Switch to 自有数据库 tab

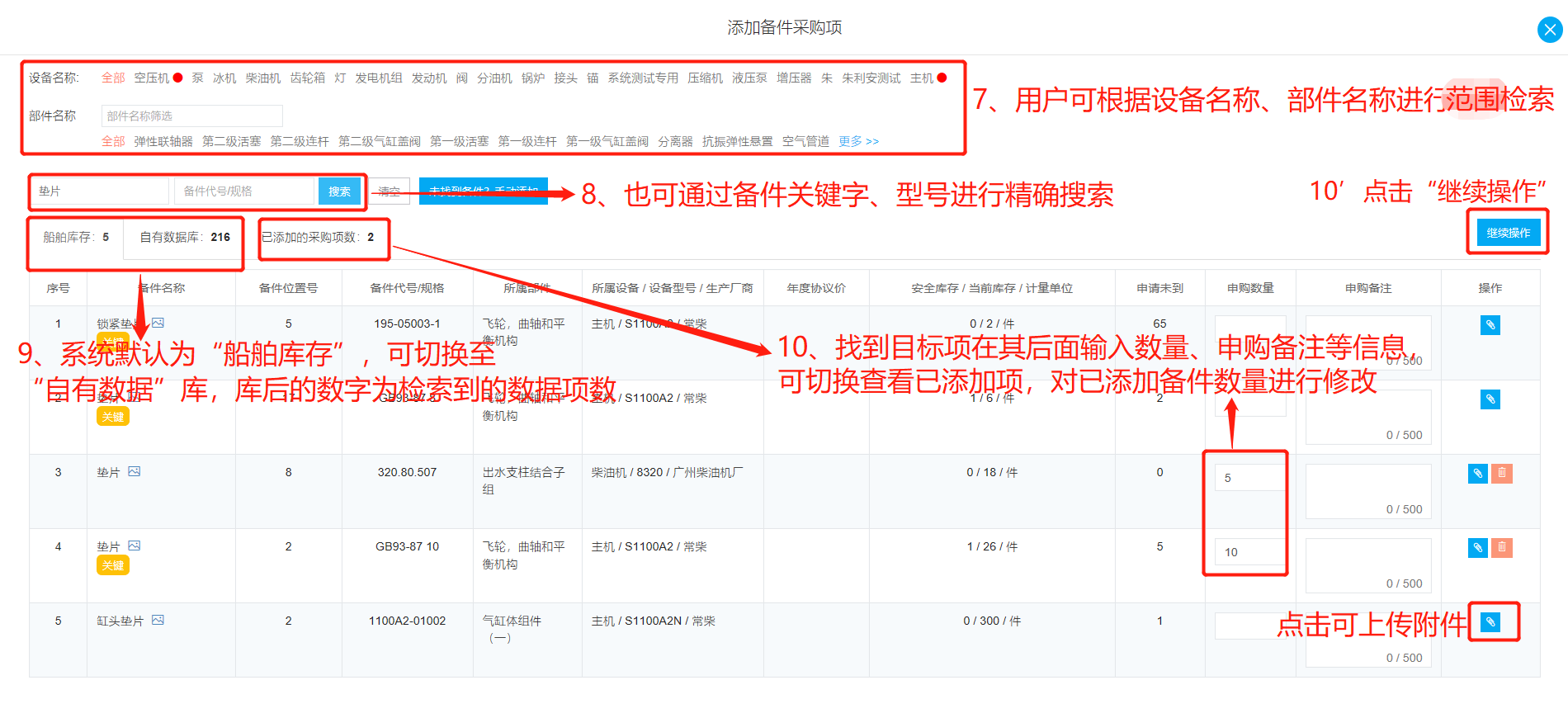click(185, 238)
